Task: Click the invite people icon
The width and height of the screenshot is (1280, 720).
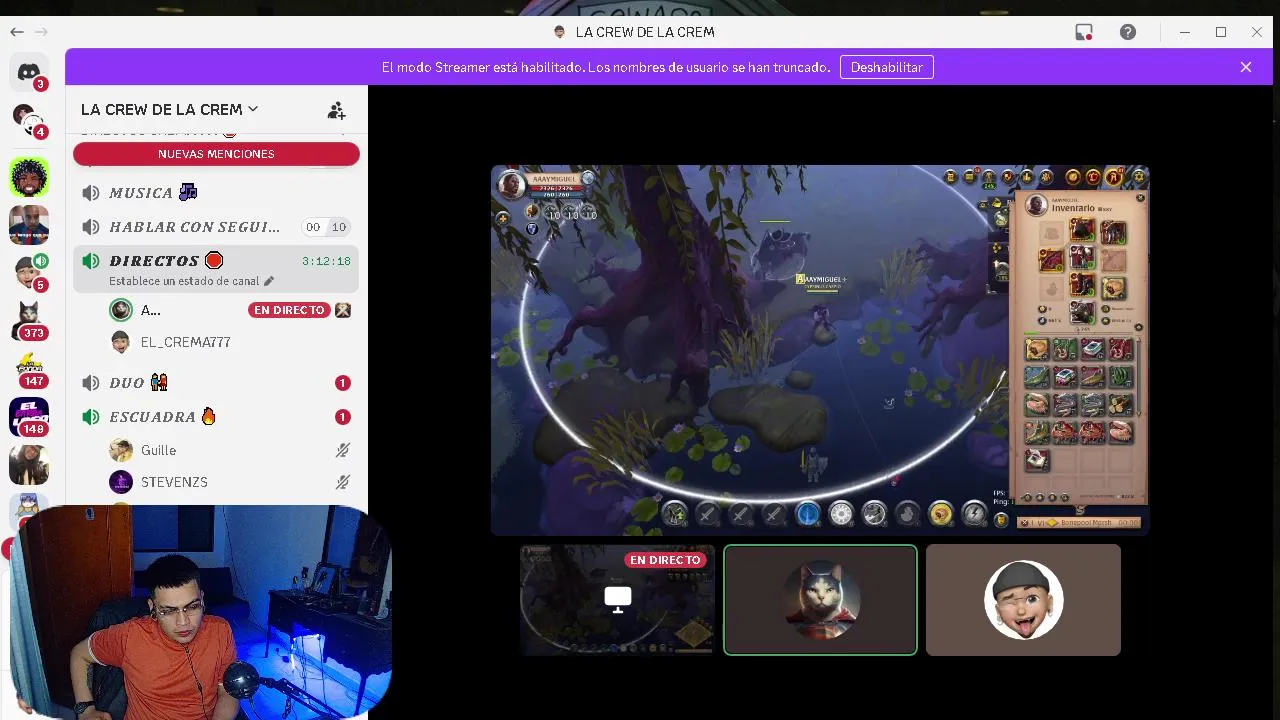Action: [x=336, y=110]
